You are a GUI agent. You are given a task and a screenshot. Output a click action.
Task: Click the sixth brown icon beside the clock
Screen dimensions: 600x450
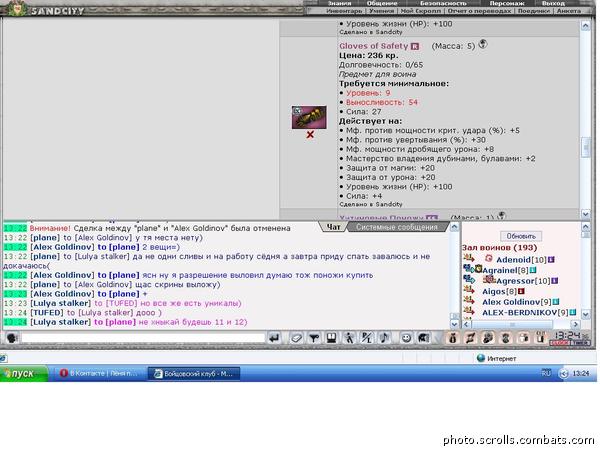[540, 338]
